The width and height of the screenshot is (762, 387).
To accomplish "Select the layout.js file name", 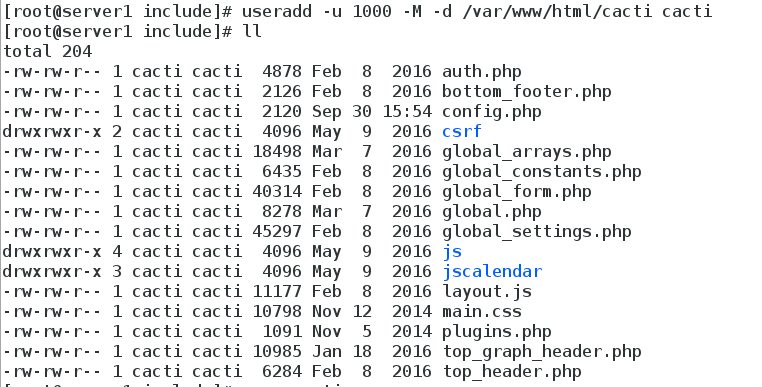I will point(486,291).
